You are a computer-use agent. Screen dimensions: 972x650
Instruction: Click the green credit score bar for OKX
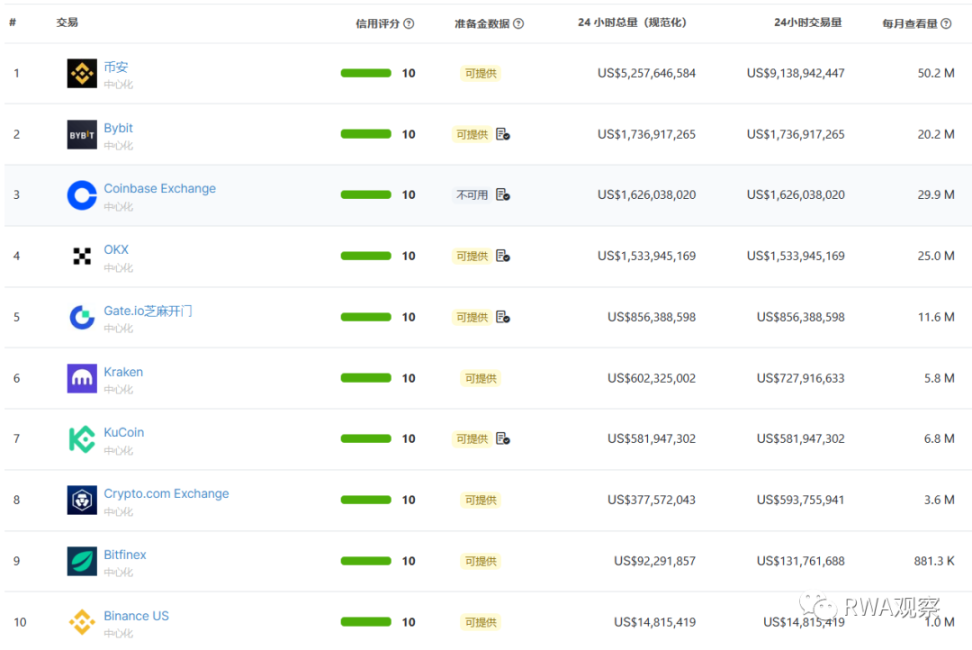[x=366, y=256]
